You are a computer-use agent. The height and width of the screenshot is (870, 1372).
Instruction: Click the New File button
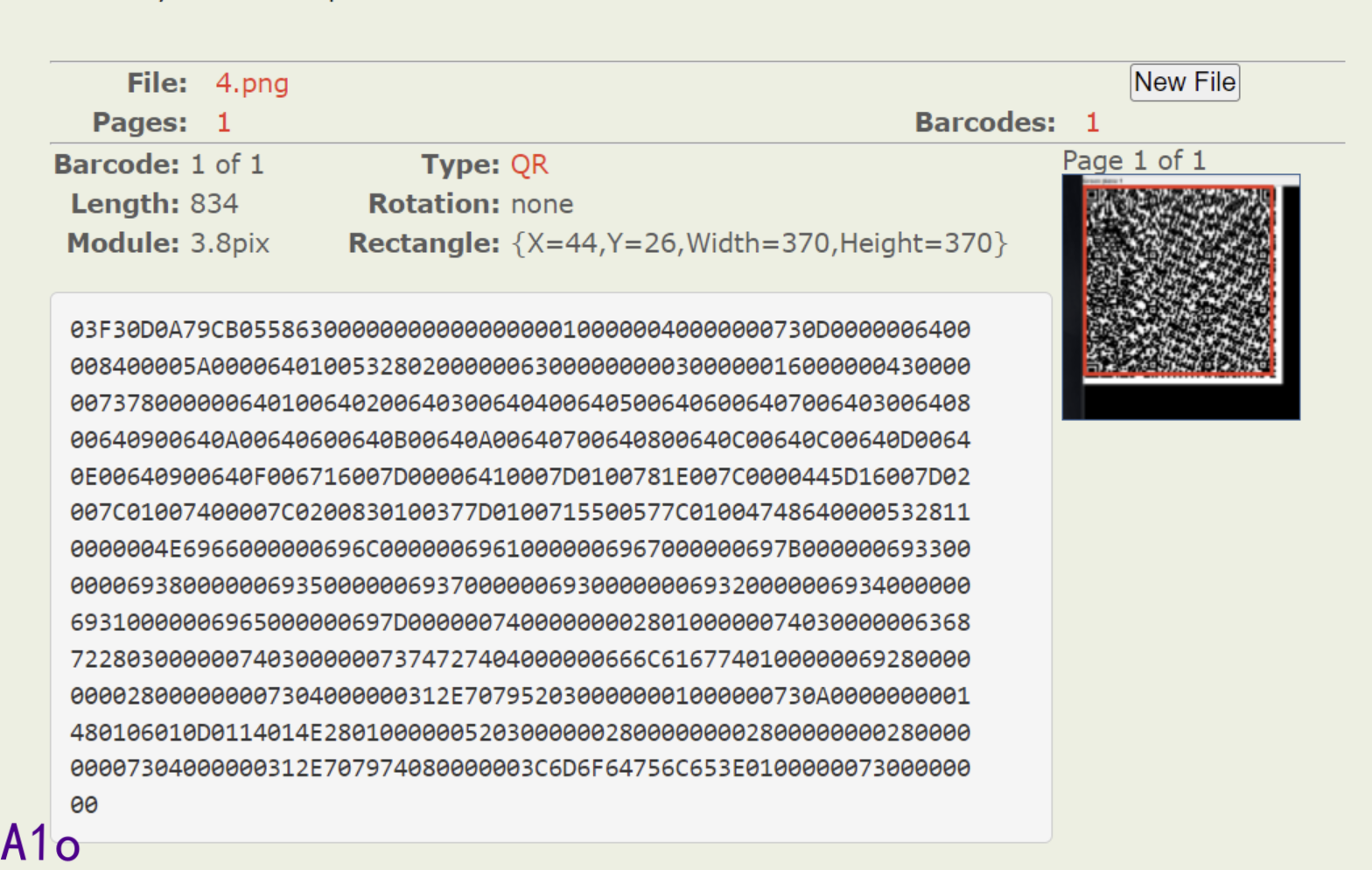[1184, 82]
